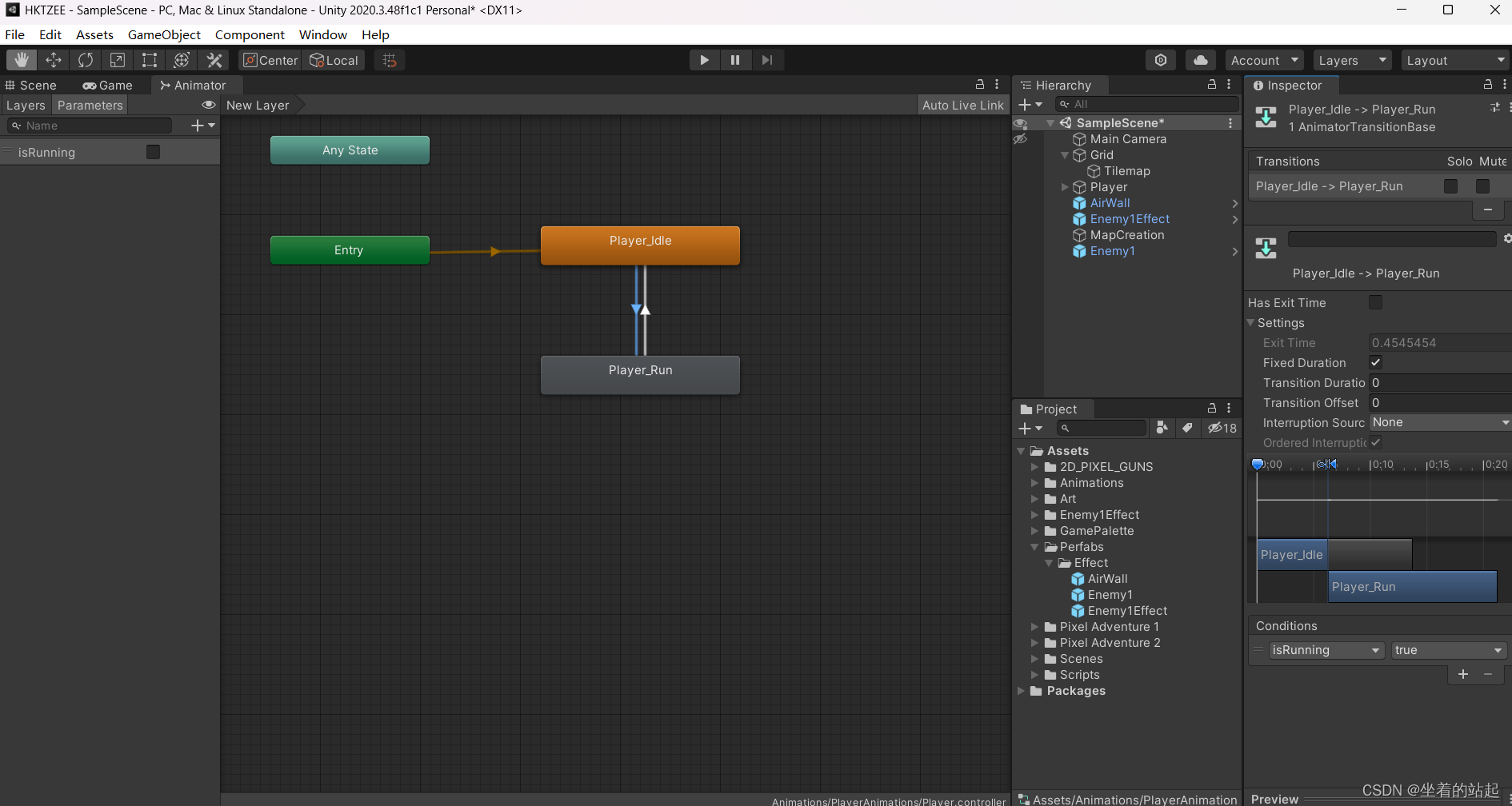Image resolution: width=1512 pixels, height=806 pixels.
Task: Enable the Has Exit Time checkbox
Action: pos(1375,302)
